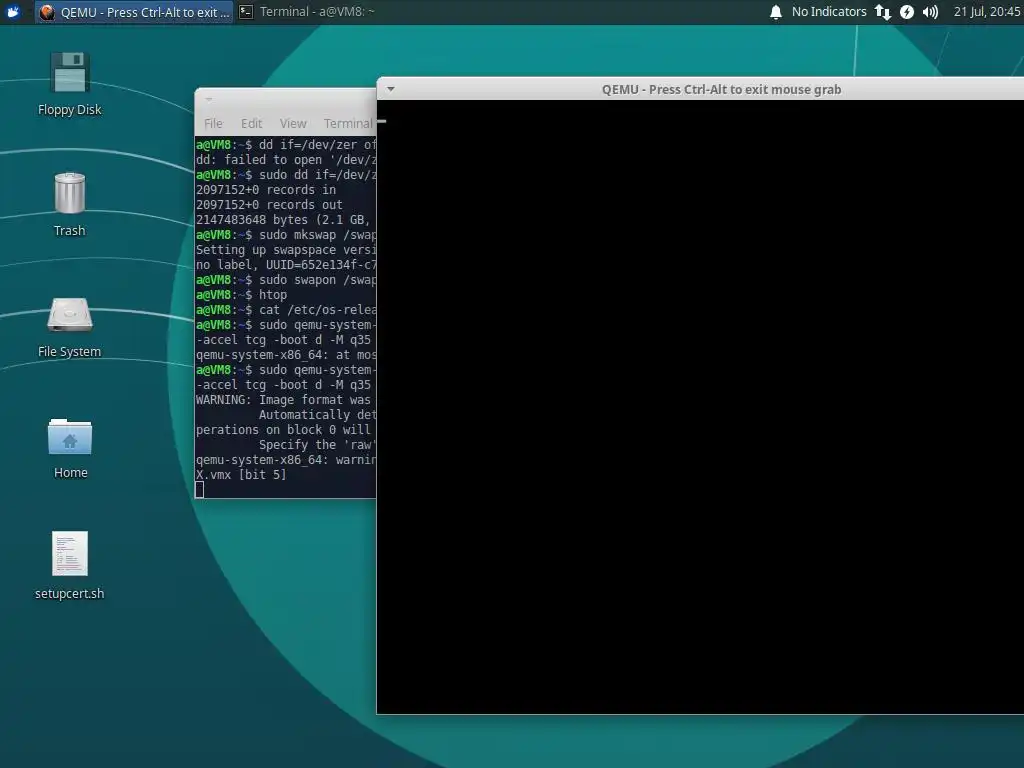Open the QEMU window menu arrow

391,89
